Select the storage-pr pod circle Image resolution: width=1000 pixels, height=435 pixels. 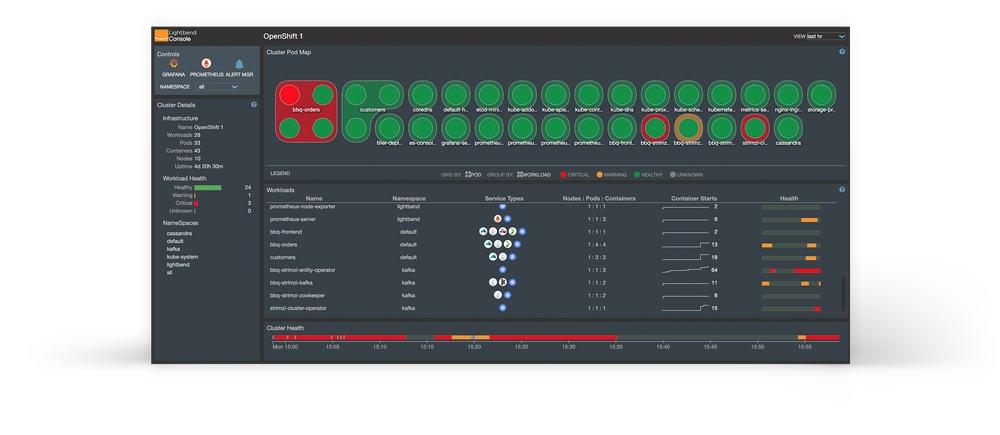[x=821, y=95]
